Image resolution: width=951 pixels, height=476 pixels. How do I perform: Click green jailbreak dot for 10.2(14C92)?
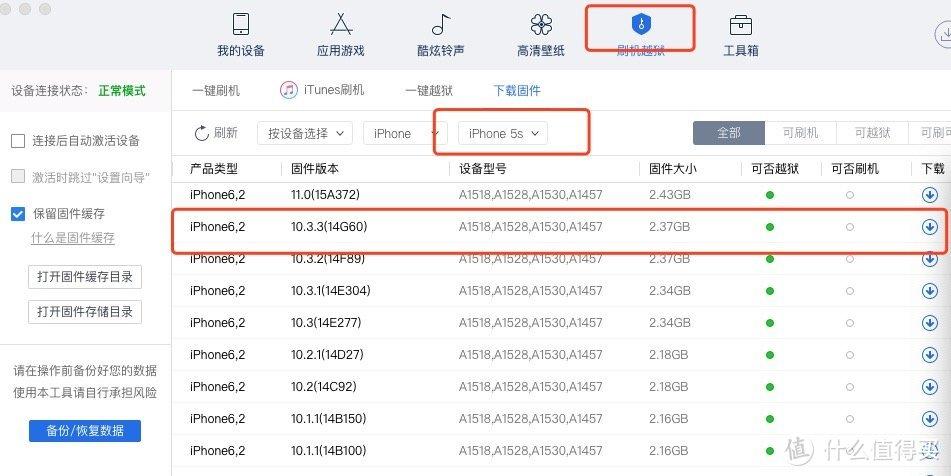(770, 387)
